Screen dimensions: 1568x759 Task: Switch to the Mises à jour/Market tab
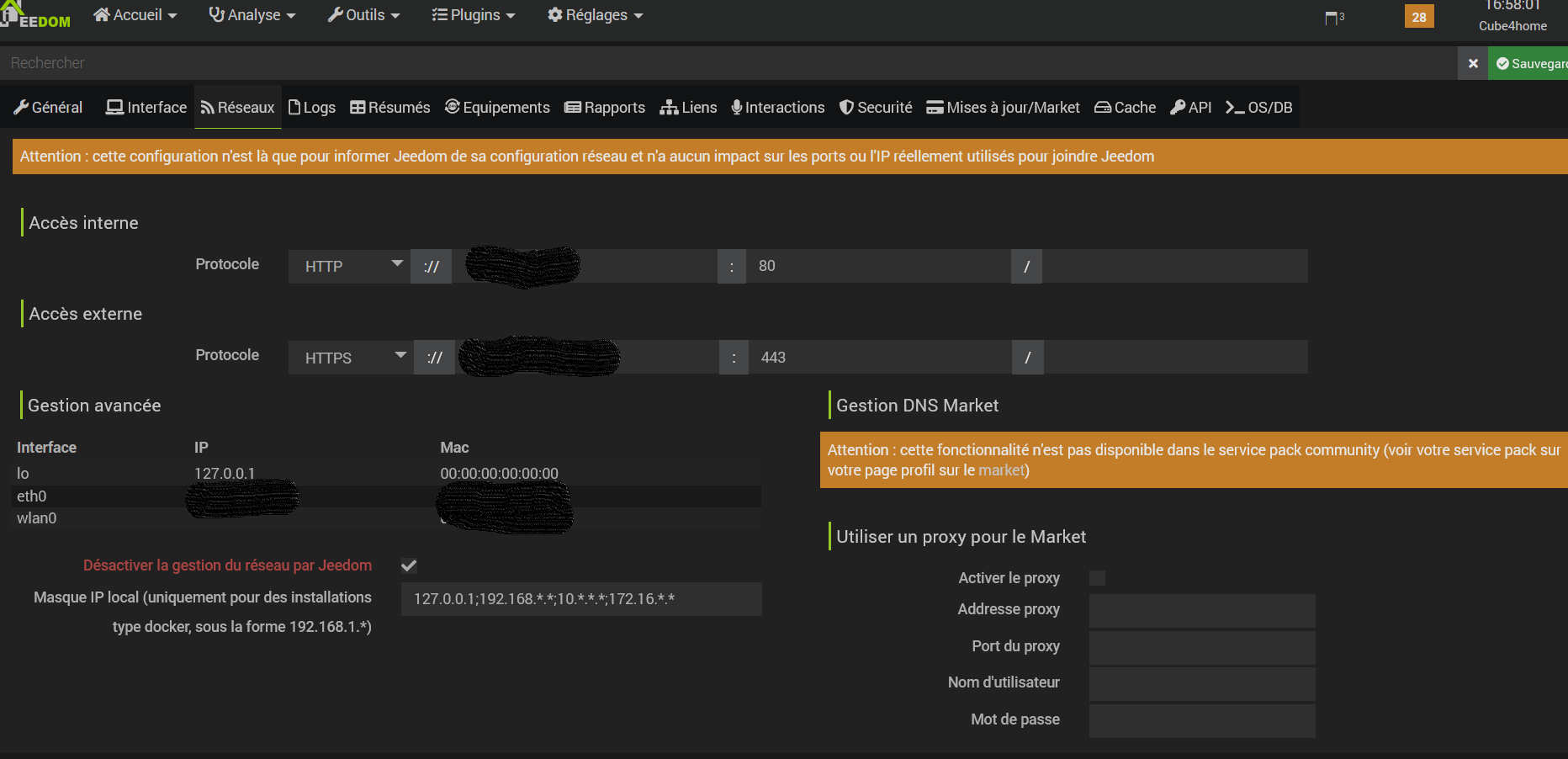coord(1003,108)
